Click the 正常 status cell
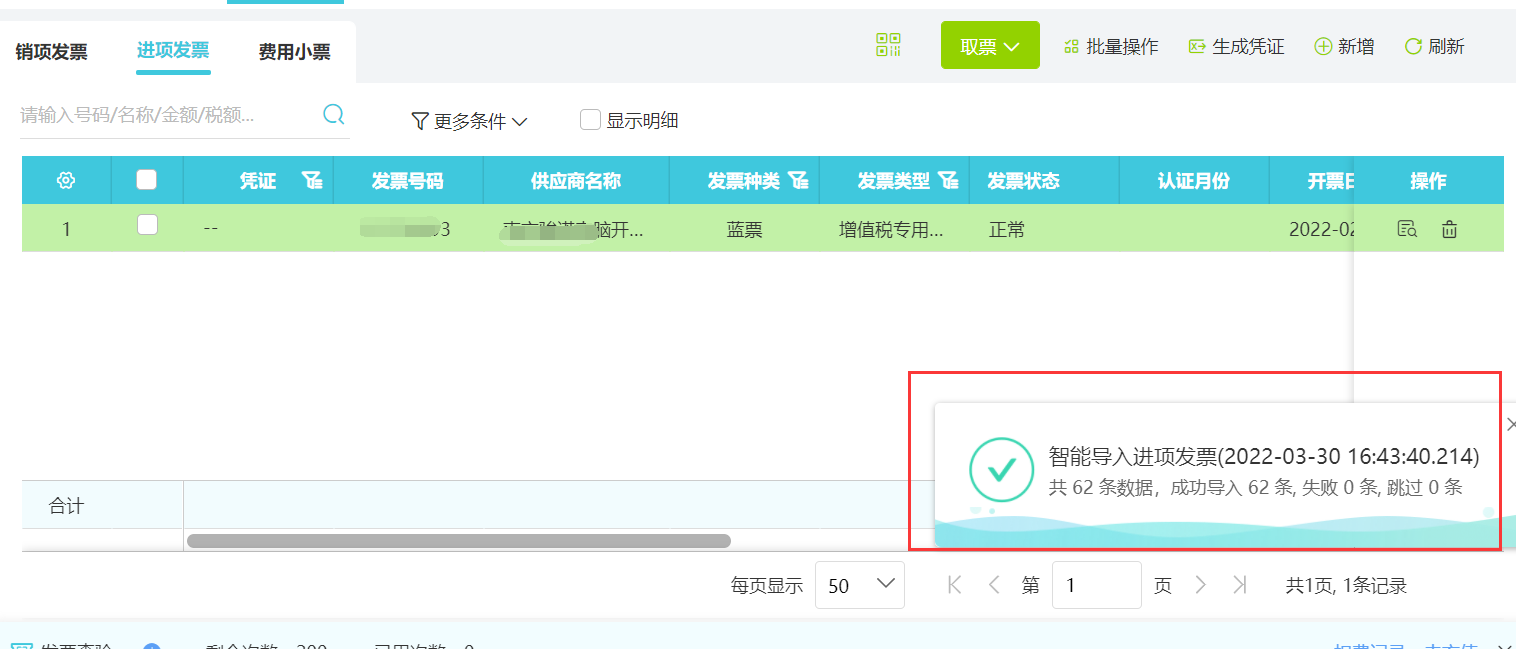Viewport: 1516px width, 649px height. pos(1007,230)
